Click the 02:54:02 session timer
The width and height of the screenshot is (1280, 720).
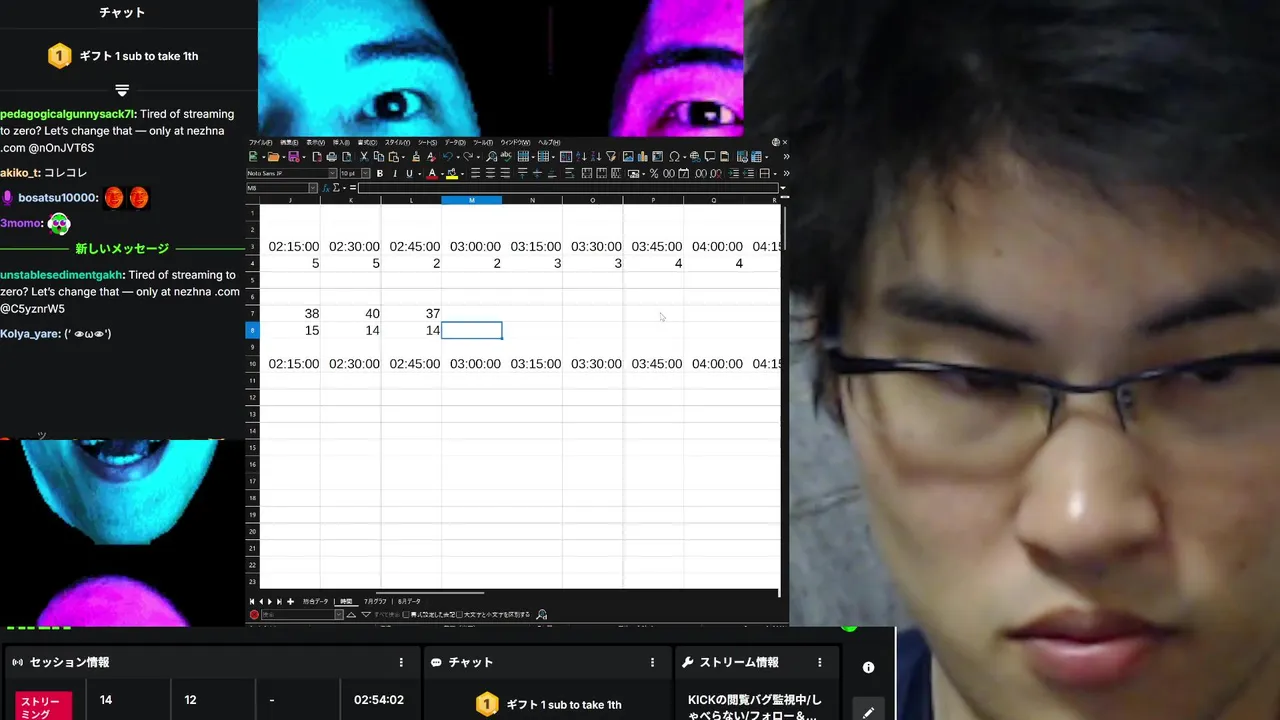click(379, 700)
